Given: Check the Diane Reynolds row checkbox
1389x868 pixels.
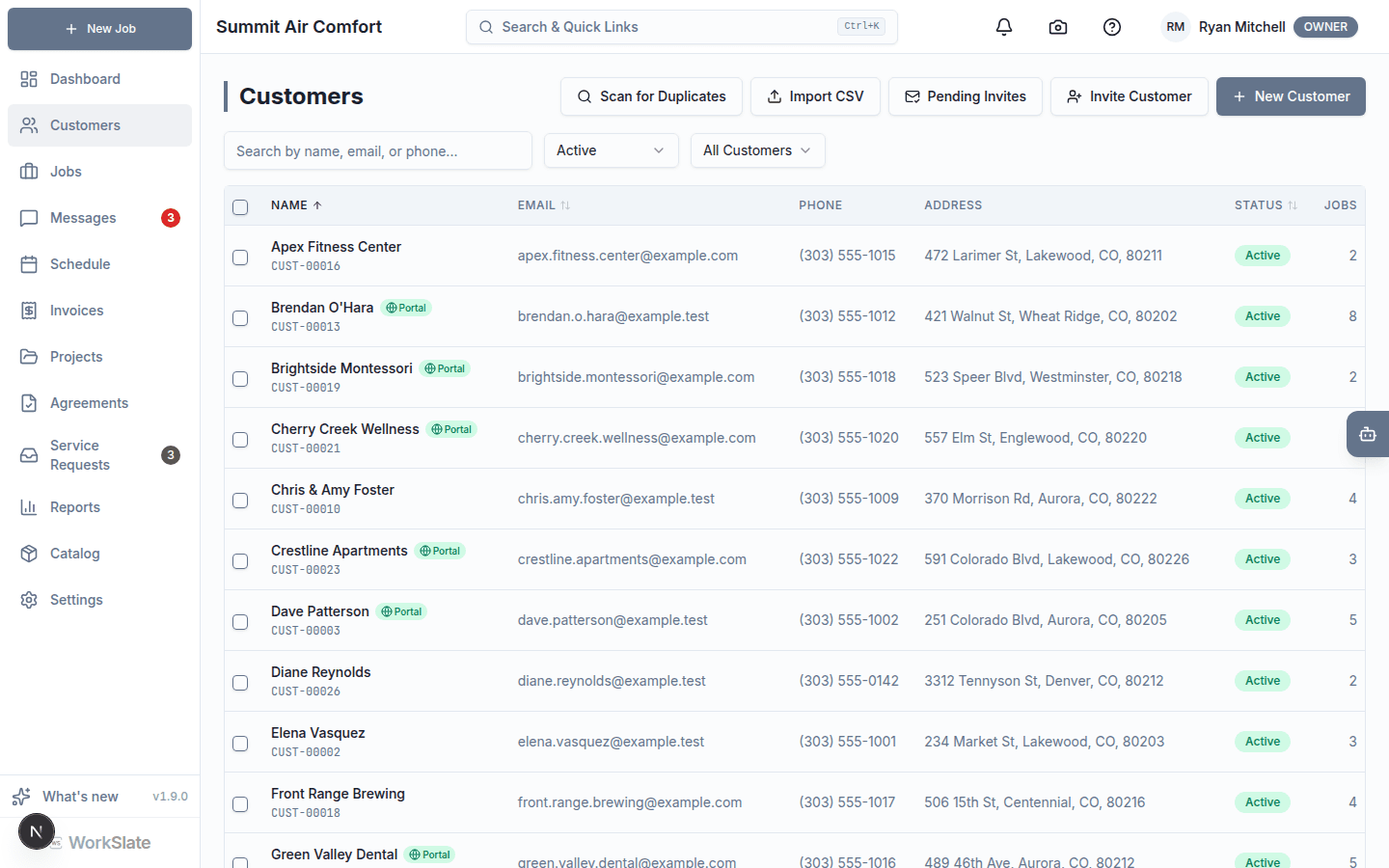Looking at the screenshot, I should point(240,683).
